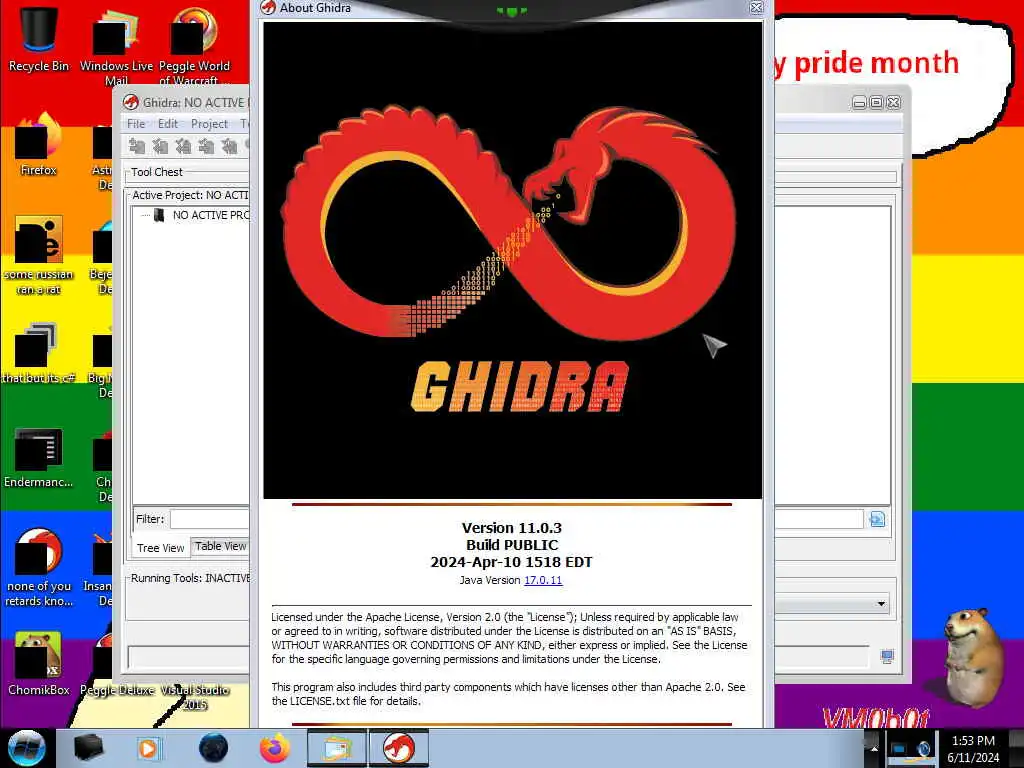The height and width of the screenshot is (768, 1024).
Task: Click the filter options icon beside filter box
Action: [876, 519]
